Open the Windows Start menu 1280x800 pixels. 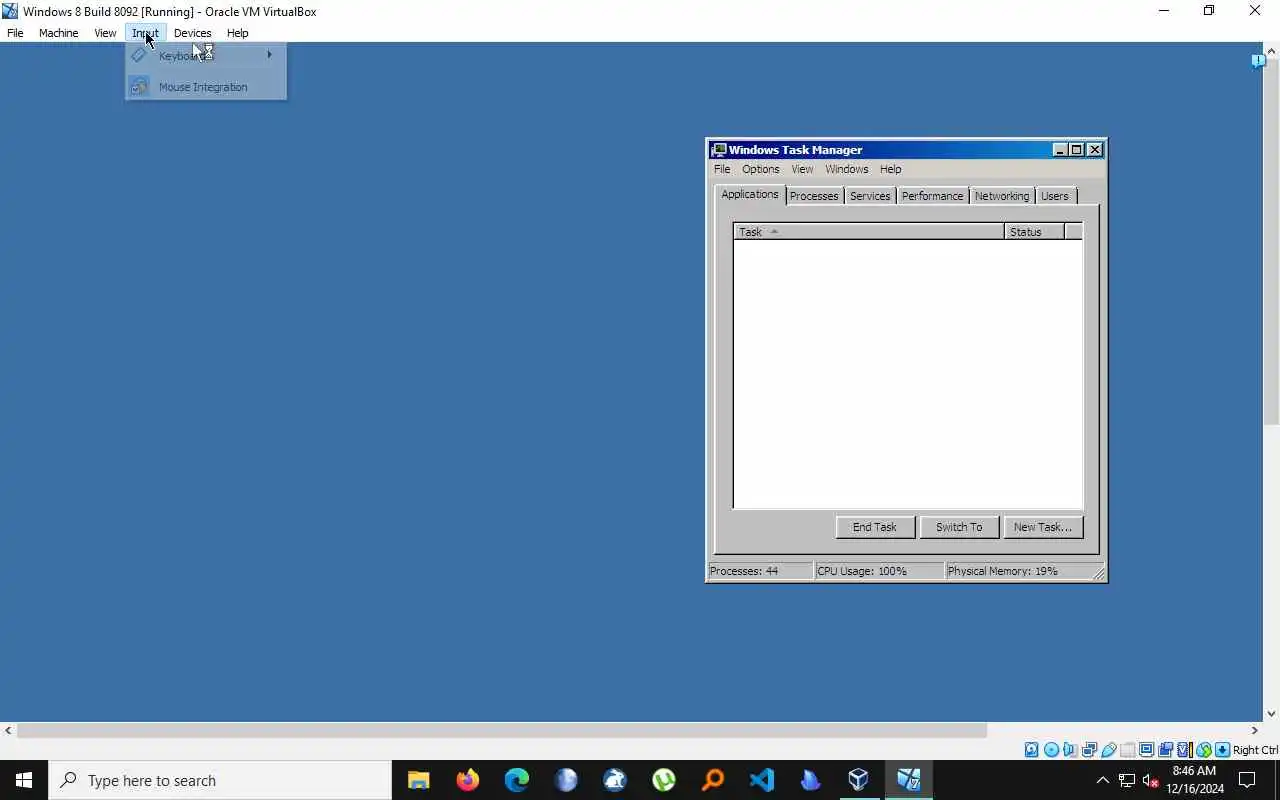pos(24,780)
